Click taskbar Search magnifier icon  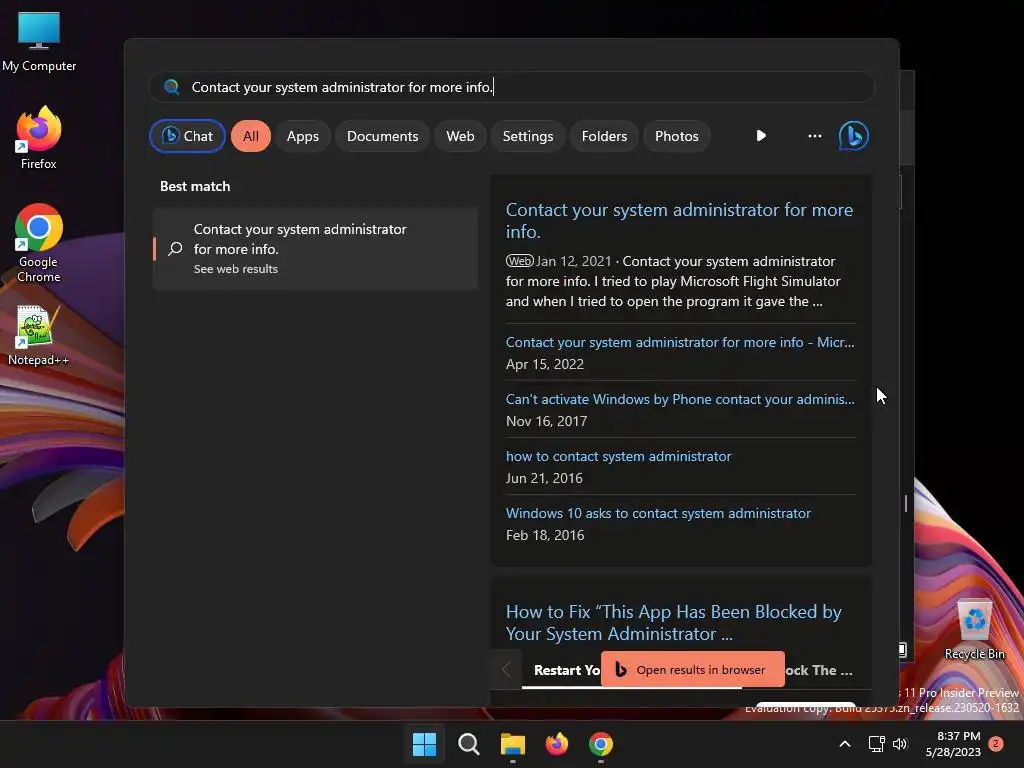(x=468, y=744)
